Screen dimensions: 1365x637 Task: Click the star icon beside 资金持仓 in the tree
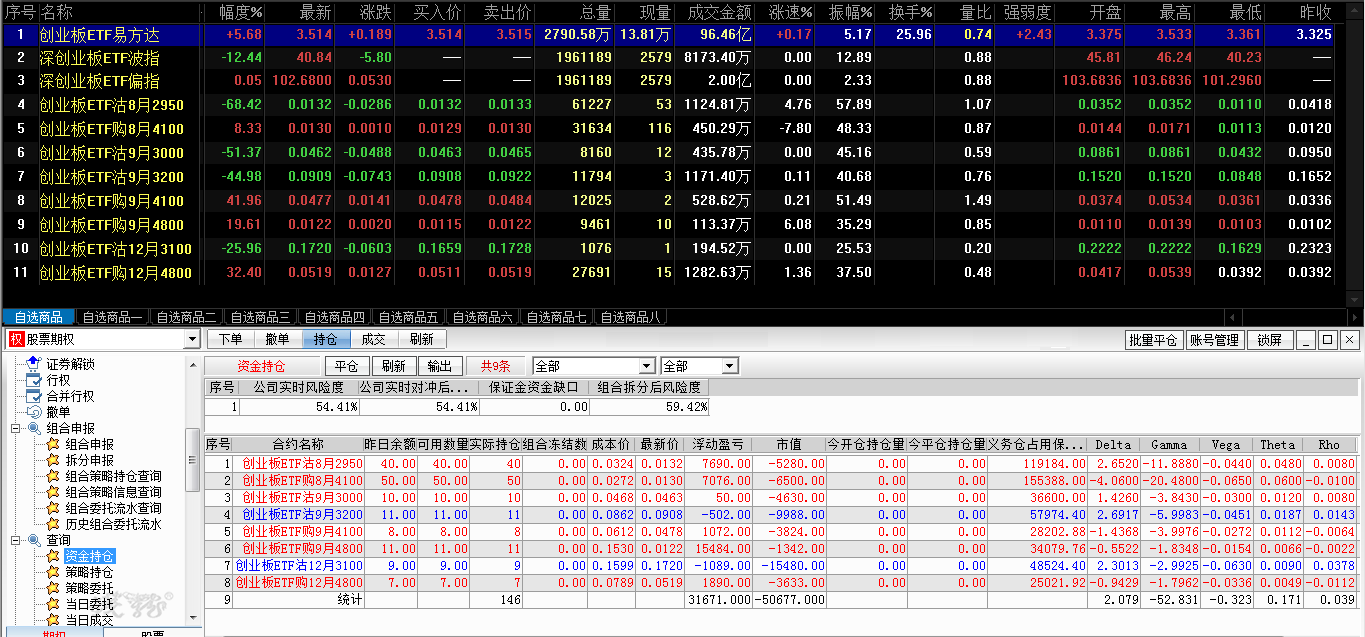pos(53,556)
